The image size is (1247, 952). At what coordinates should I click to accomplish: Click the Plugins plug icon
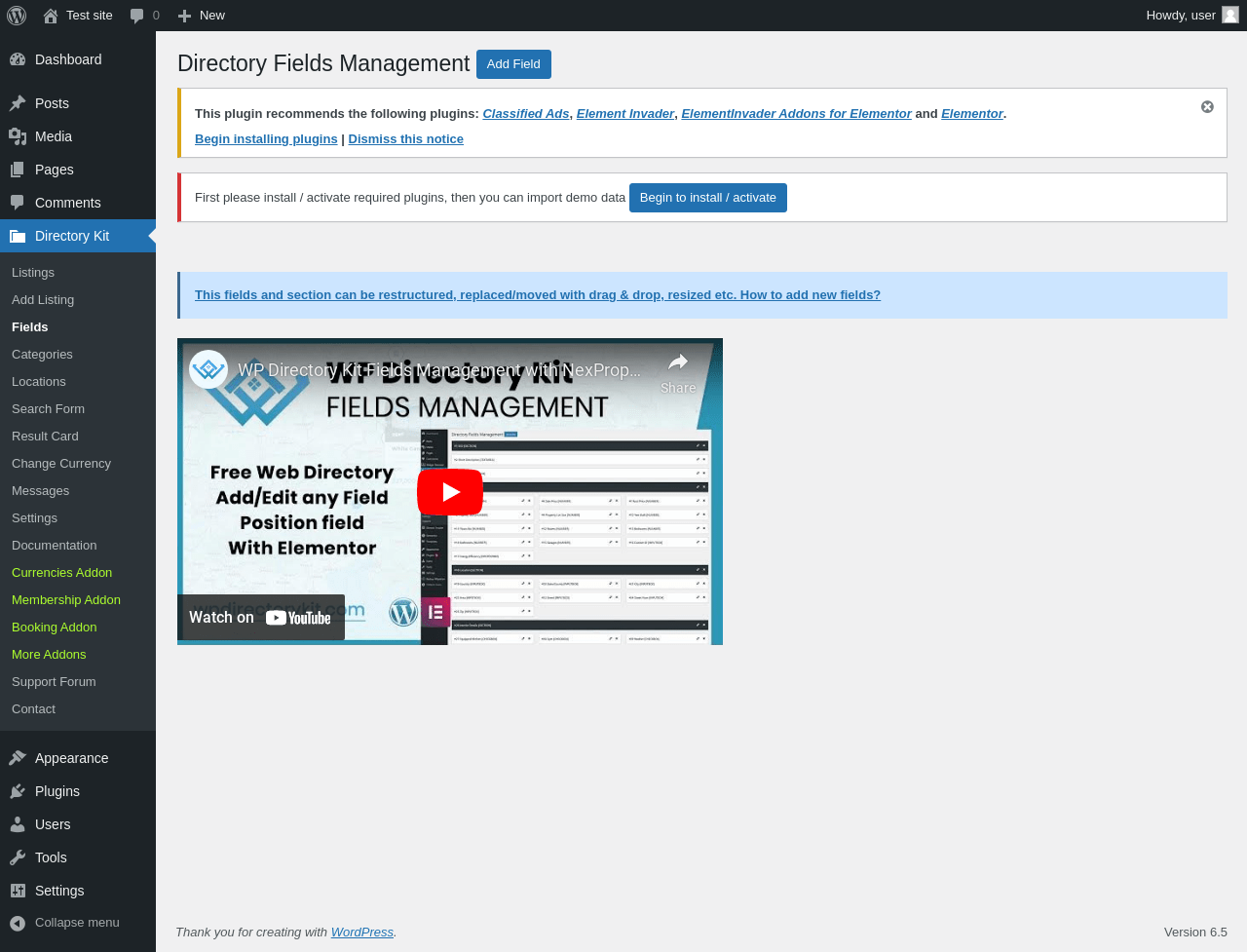click(18, 791)
